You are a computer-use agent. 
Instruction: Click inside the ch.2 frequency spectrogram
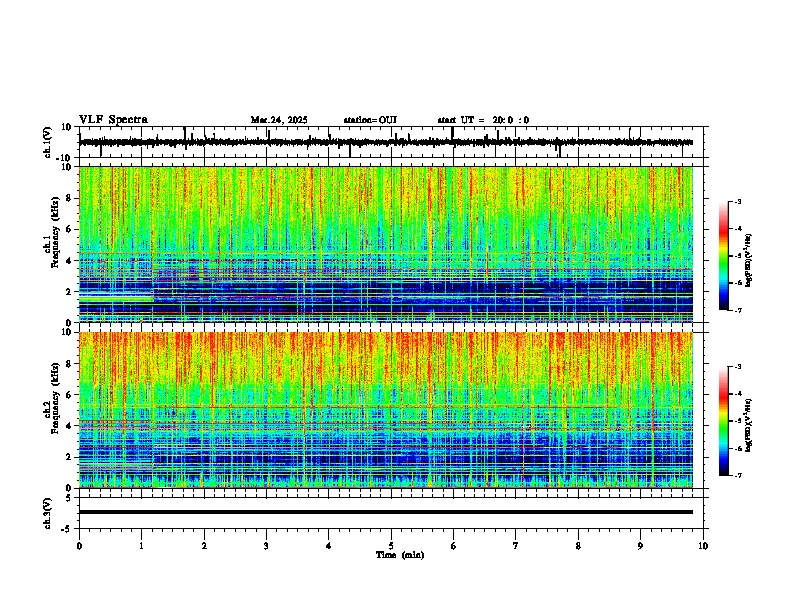click(386, 410)
